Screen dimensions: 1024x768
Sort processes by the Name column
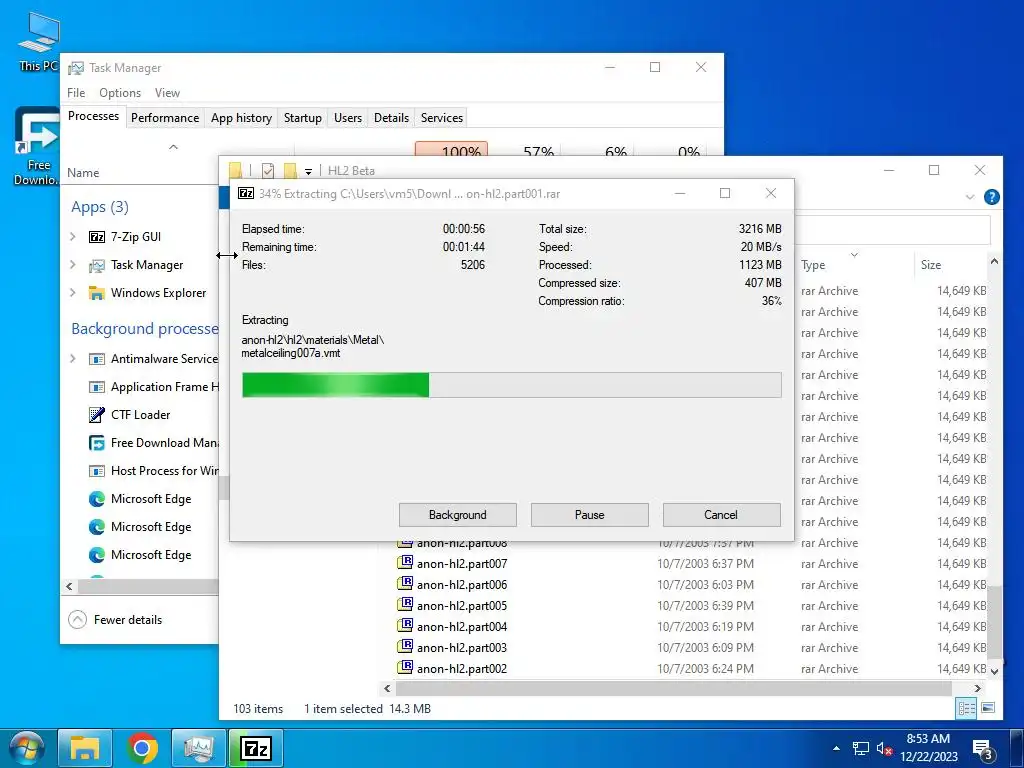(83, 172)
